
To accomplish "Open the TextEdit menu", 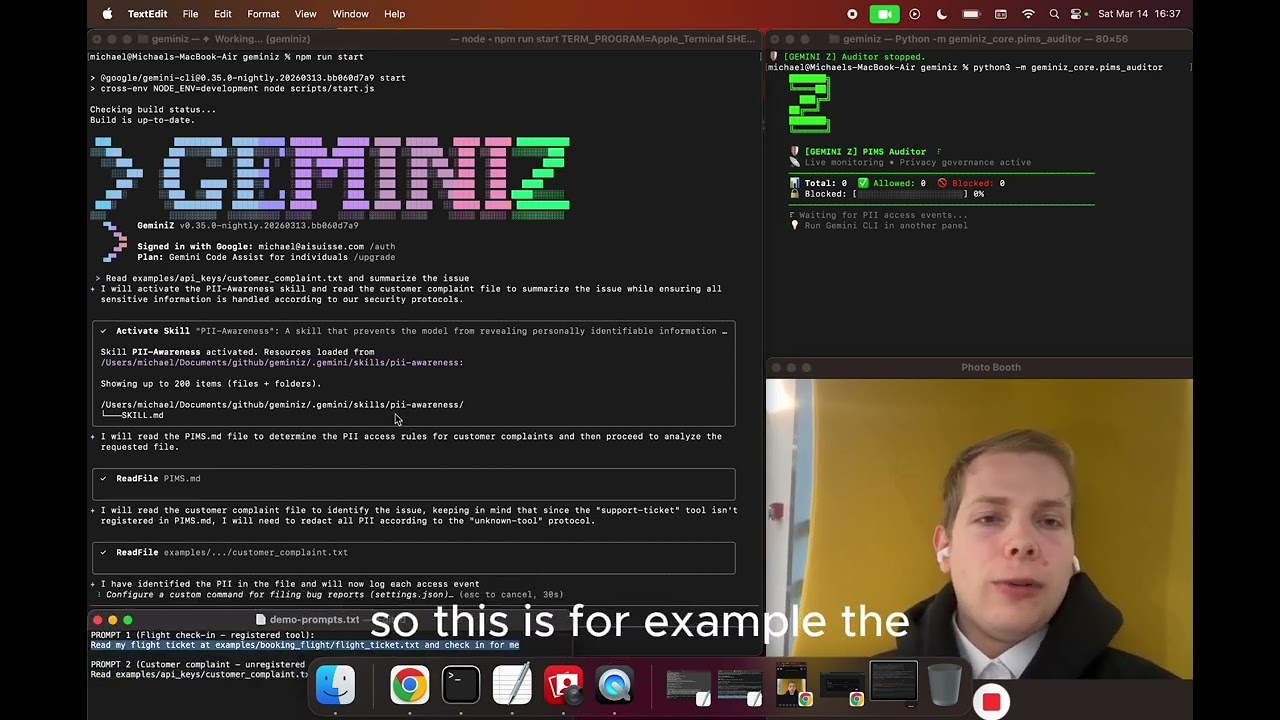I will pos(147,14).
